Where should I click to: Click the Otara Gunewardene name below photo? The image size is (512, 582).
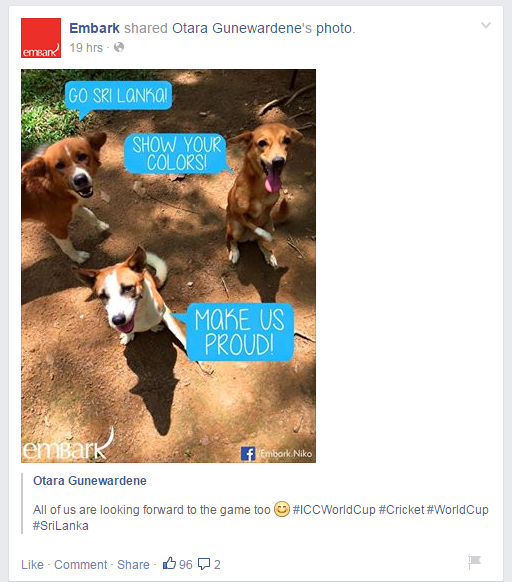[x=90, y=481]
